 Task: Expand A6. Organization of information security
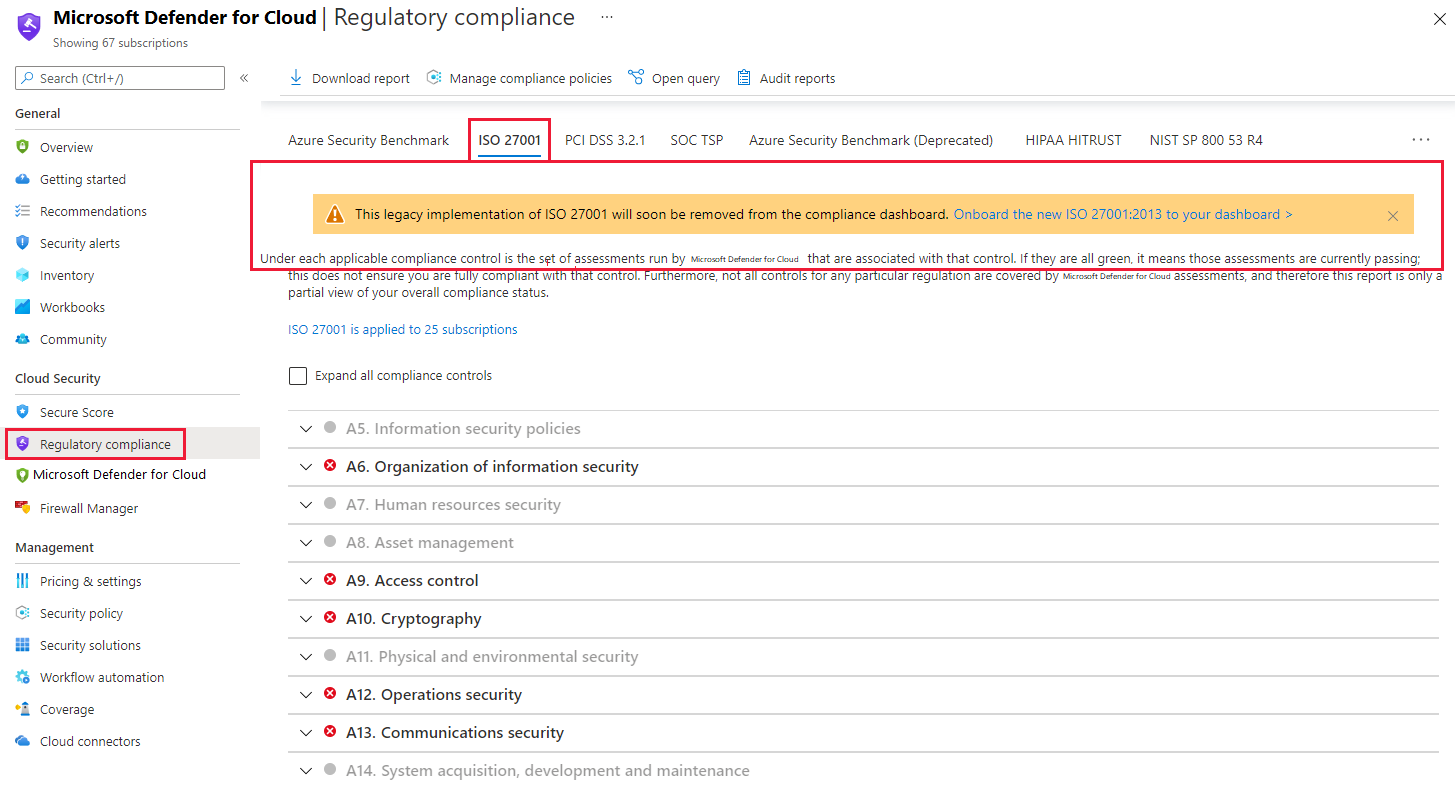[307, 467]
